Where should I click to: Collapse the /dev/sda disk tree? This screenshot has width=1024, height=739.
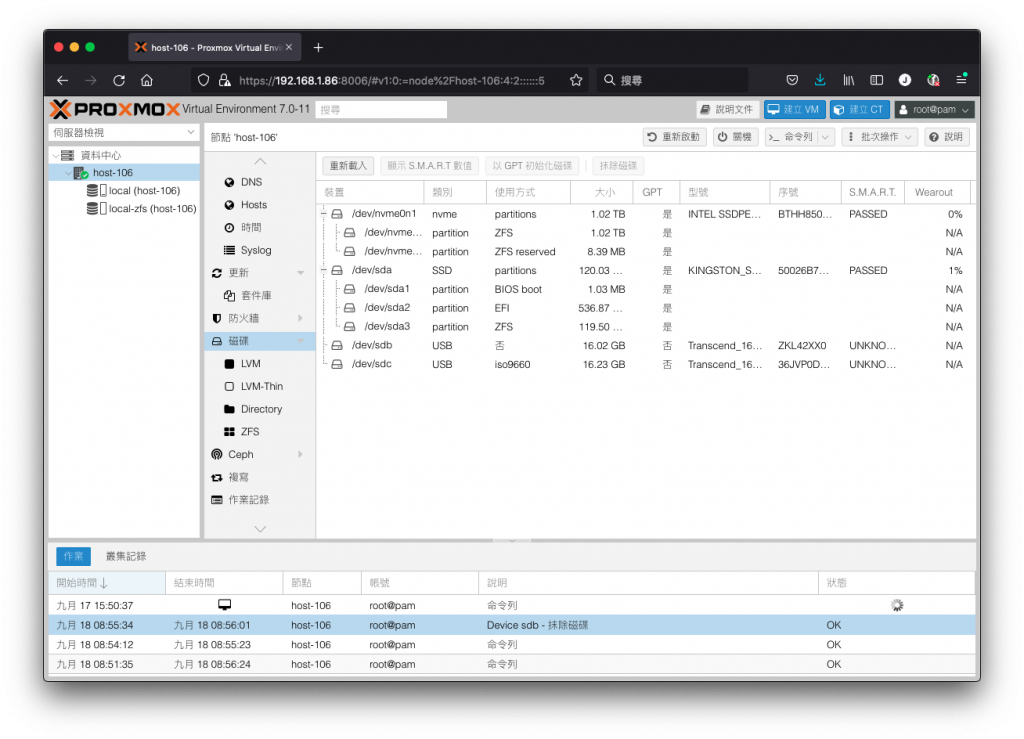coord(323,270)
